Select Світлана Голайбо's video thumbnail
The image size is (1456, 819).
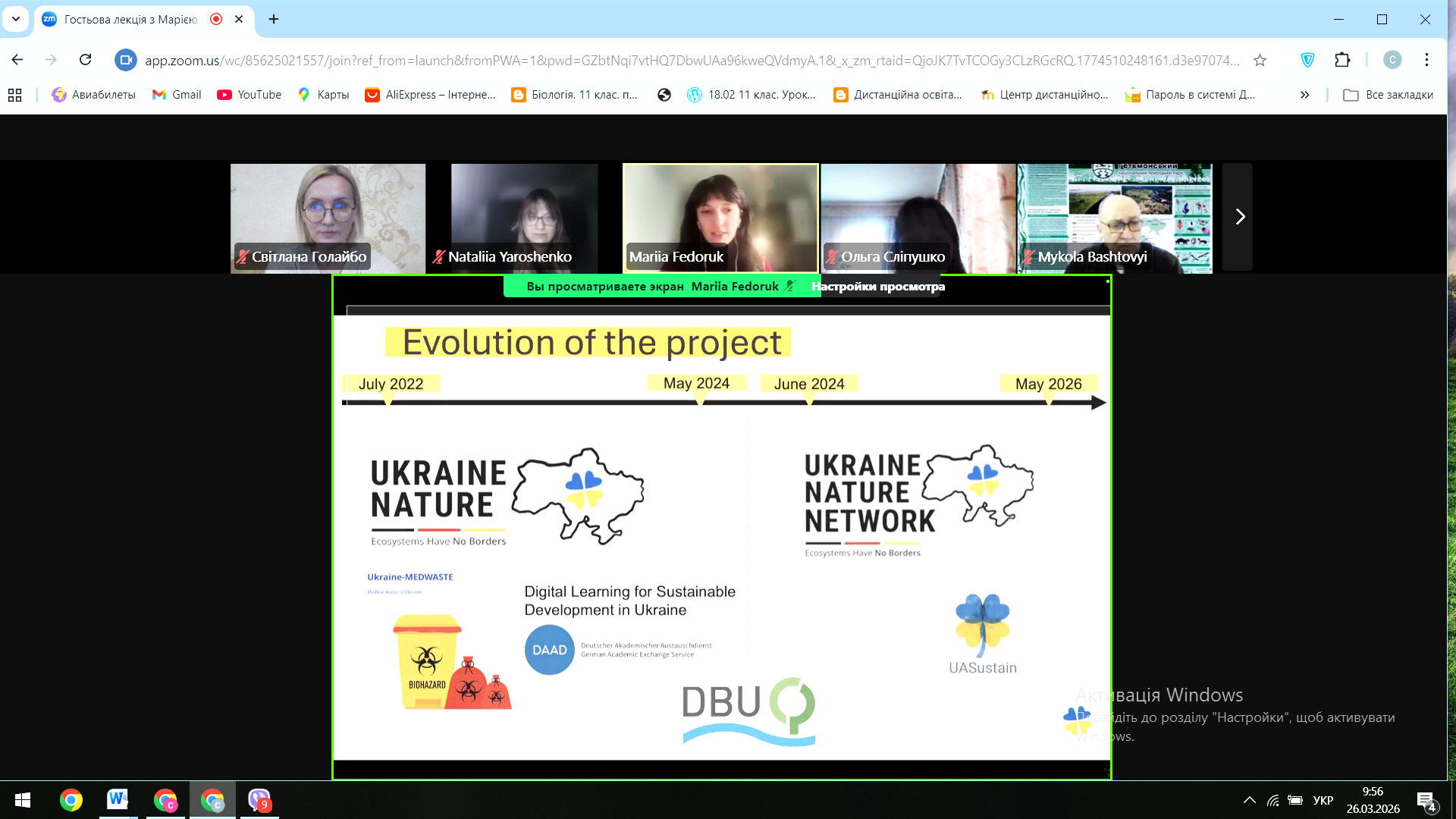pyautogui.click(x=328, y=218)
